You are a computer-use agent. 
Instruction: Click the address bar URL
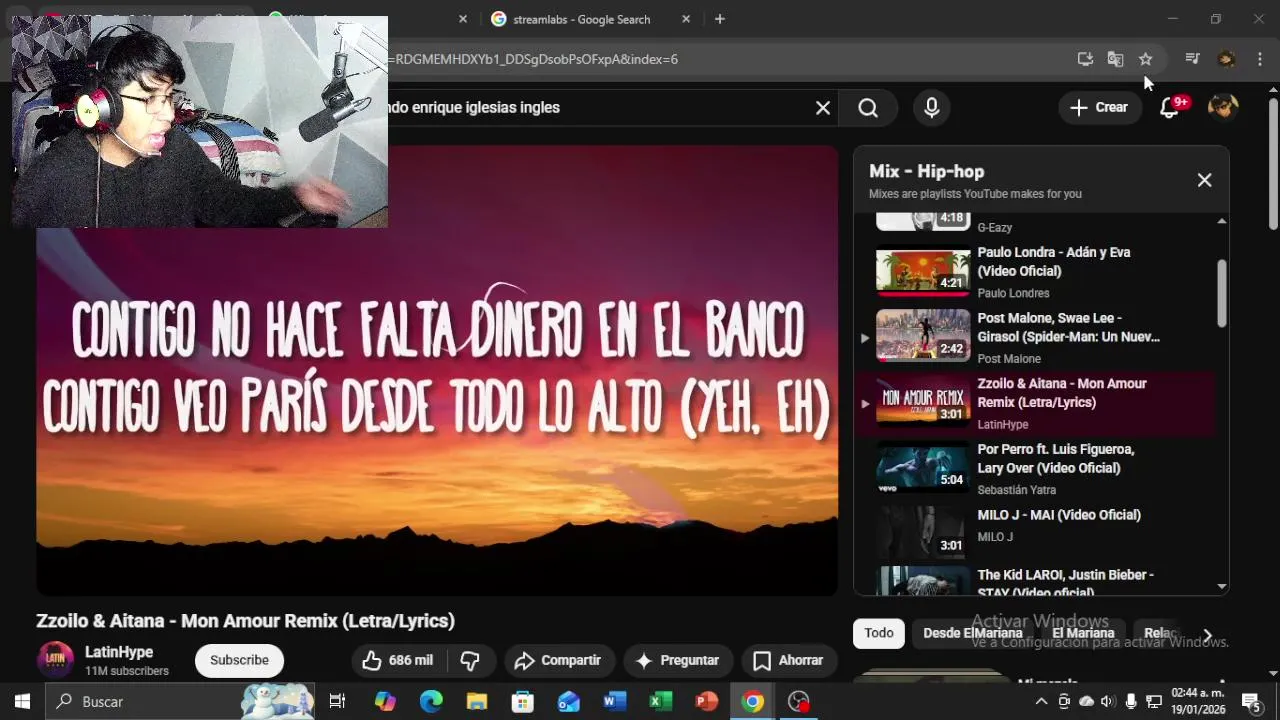point(533,59)
